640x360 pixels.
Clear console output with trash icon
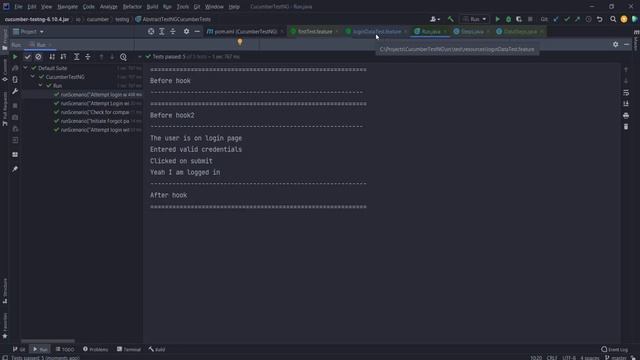(626, 127)
